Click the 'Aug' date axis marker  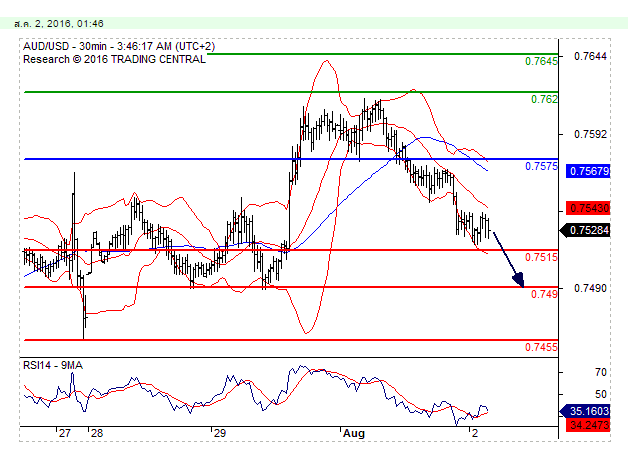pyautogui.click(x=354, y=433)
